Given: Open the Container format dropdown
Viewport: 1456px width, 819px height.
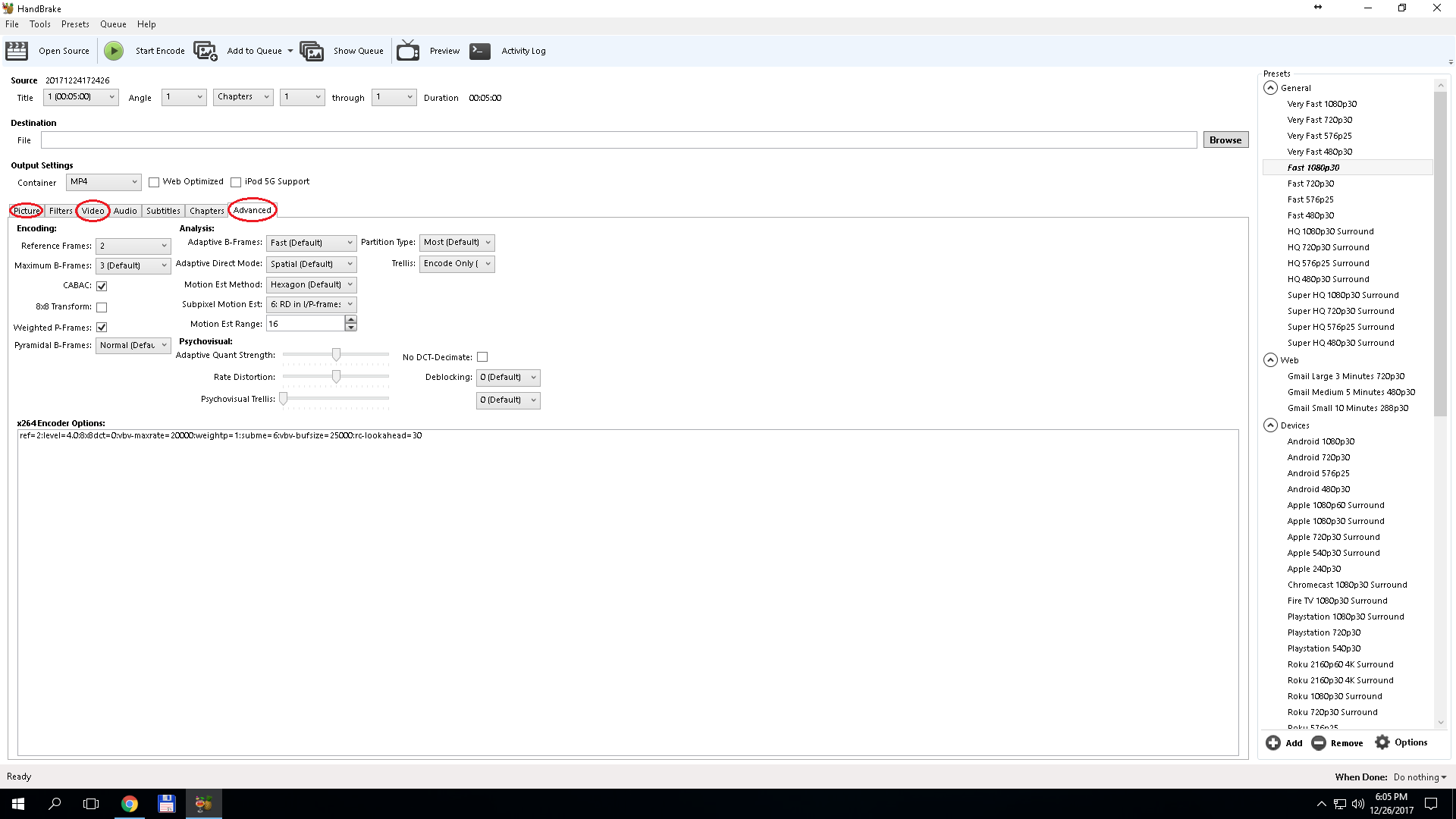Looking at the screenshot, I should coord(103,182).
